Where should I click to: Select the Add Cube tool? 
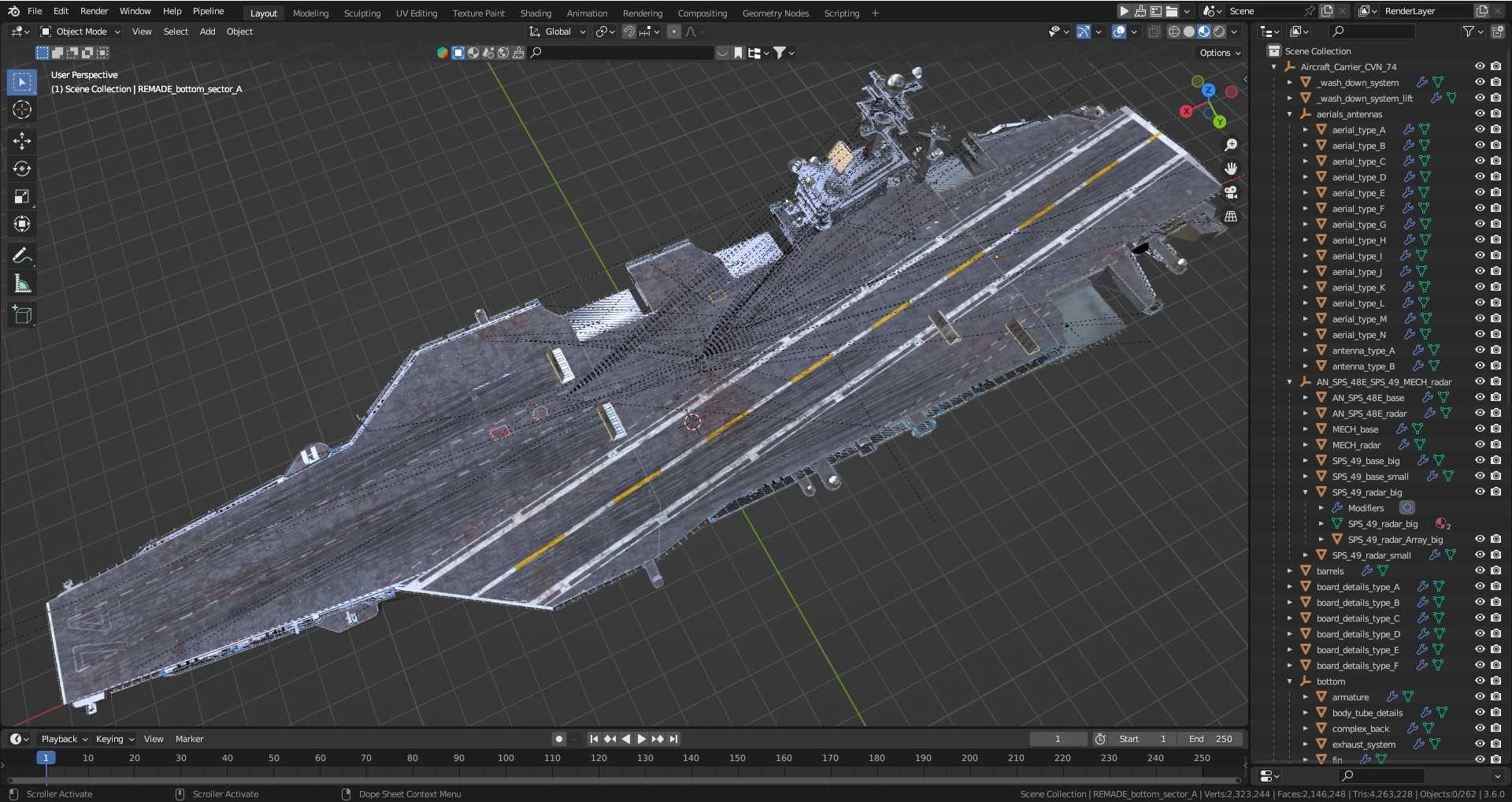tap(22, 315)
